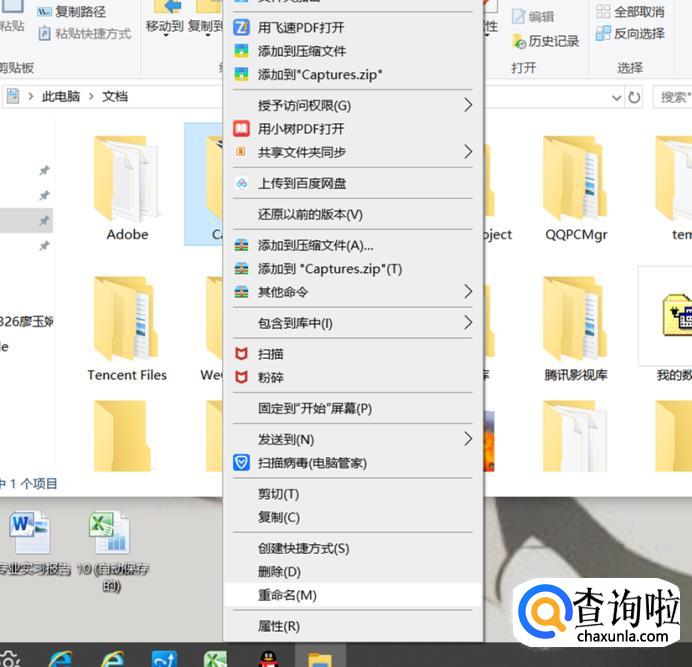Viewport: 692px width, 667px height.
Task: Click the Excel taskbar icon
Action: (x=215, y=659)
